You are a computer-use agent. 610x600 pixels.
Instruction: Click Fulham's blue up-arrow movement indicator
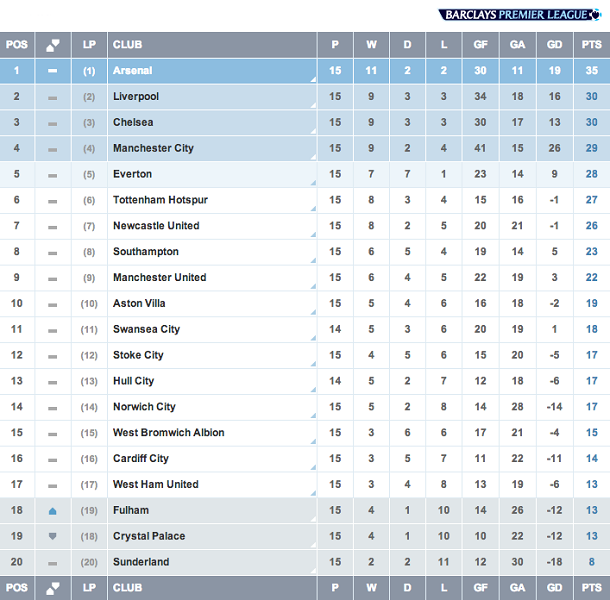click(53, 511)
